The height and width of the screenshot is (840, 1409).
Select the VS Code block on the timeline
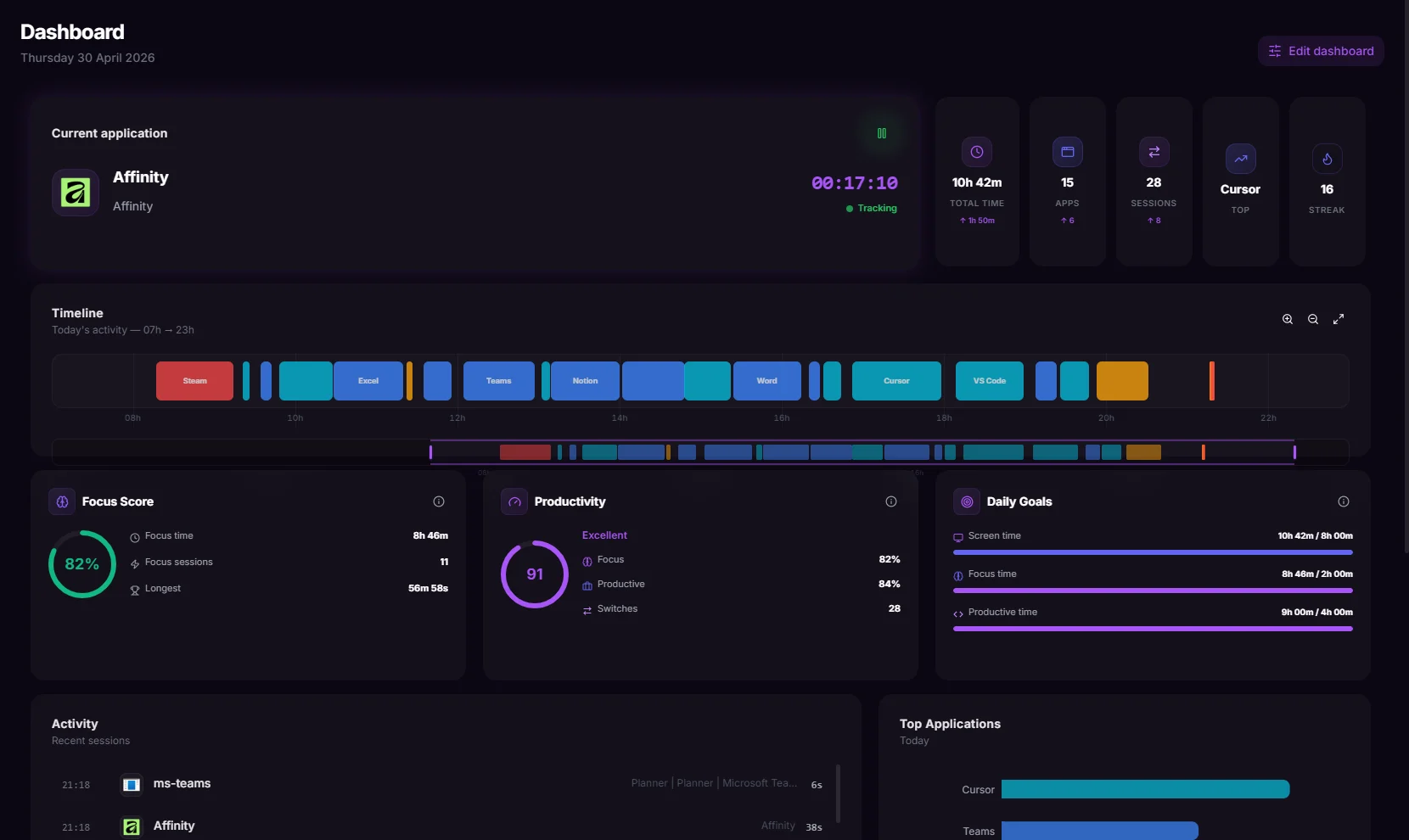coord(990,381)
